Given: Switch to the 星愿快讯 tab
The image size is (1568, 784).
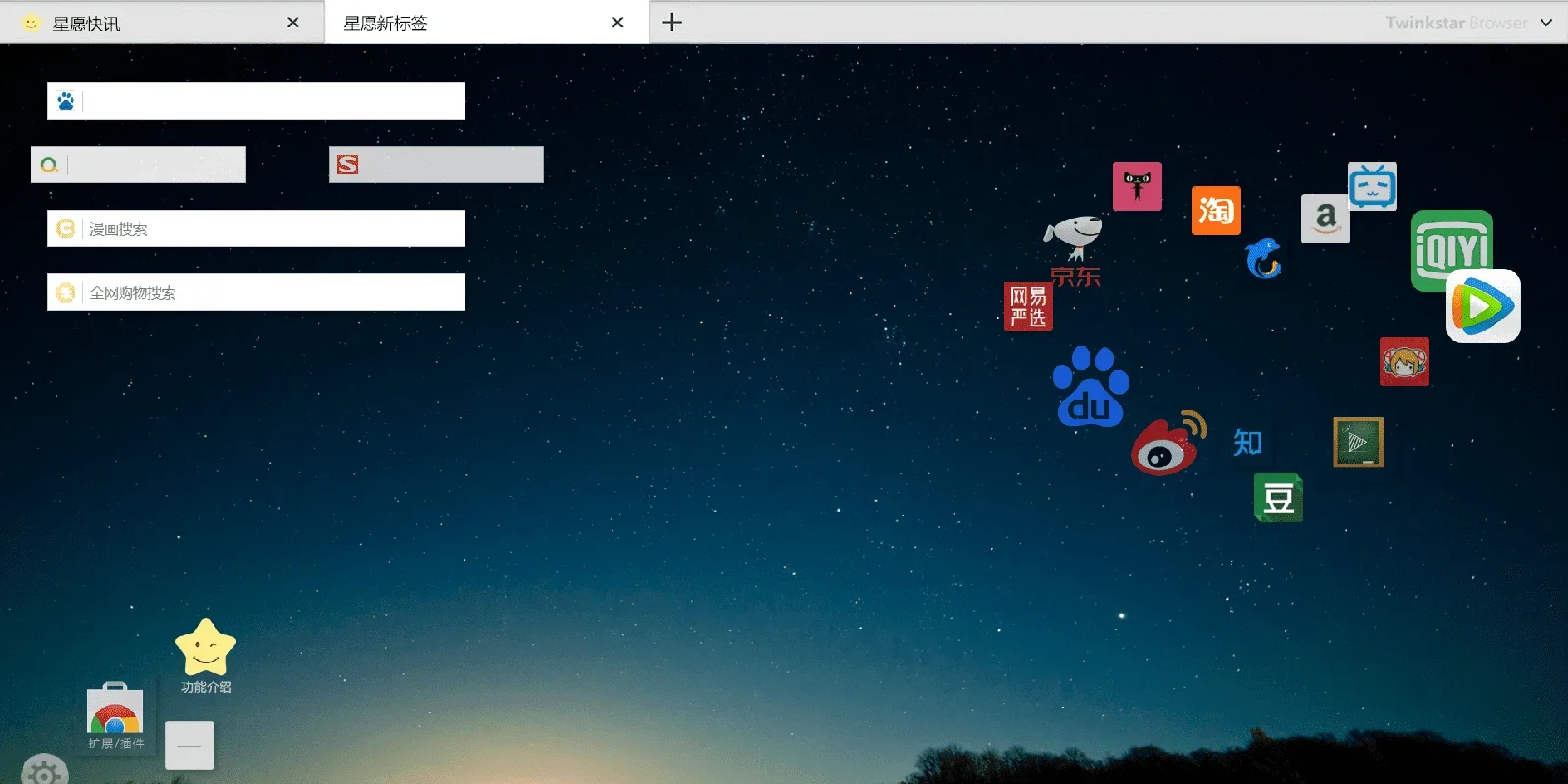Looking at the screenshot, I should (163, 23).
